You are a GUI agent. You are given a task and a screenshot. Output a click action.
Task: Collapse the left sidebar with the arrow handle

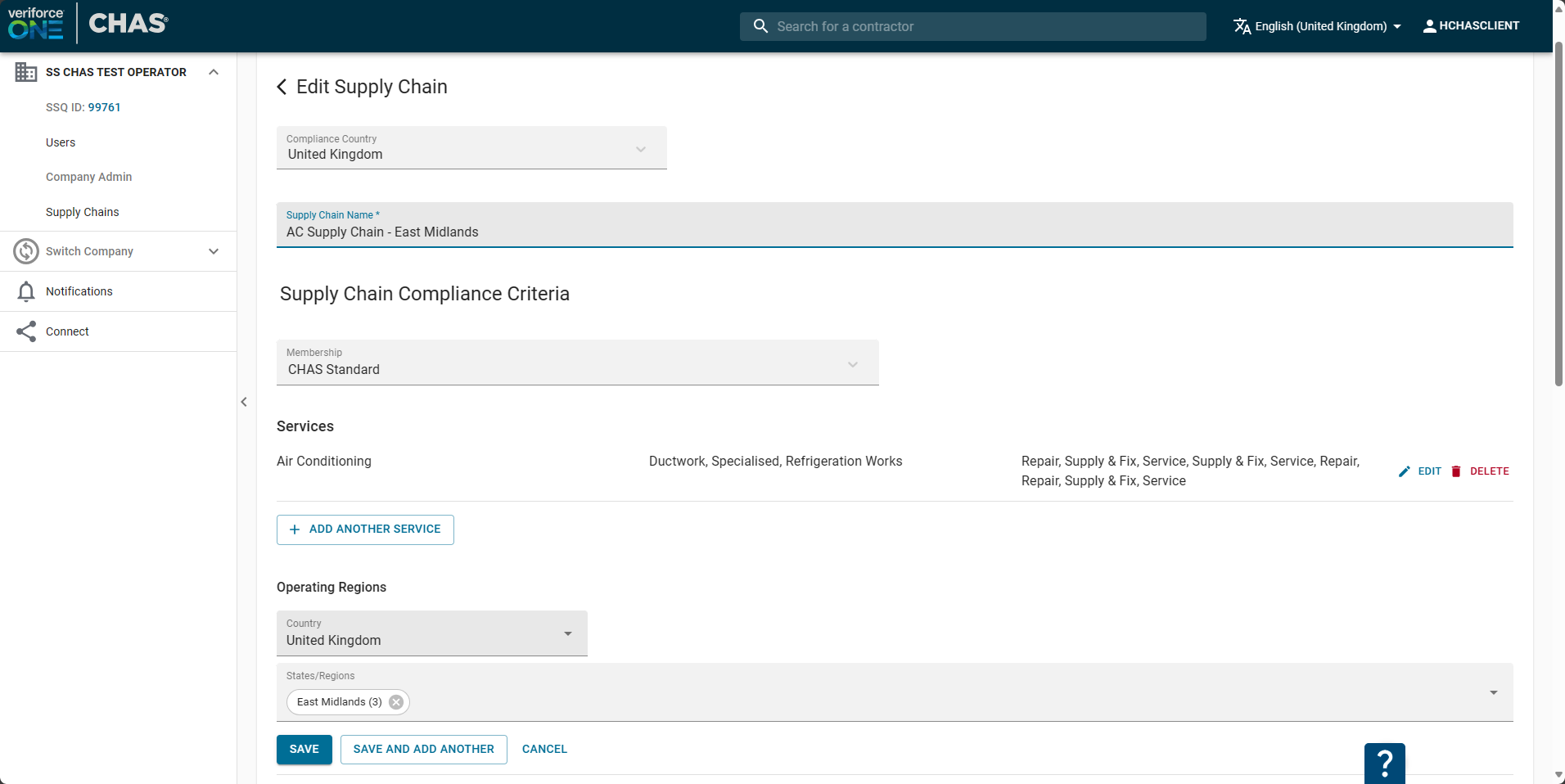[x=244, y=402]
